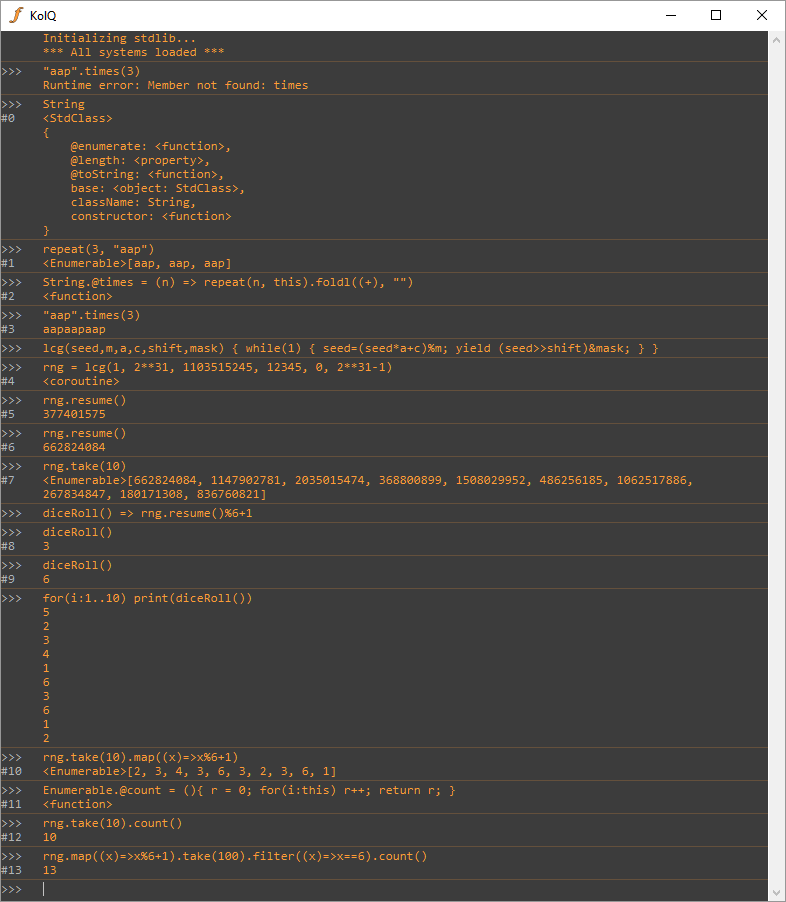Screen dimensions: 786x902
Task: Focus the empty input prompt at bottom
Action: pyautogui.click(x=300, y=889)
